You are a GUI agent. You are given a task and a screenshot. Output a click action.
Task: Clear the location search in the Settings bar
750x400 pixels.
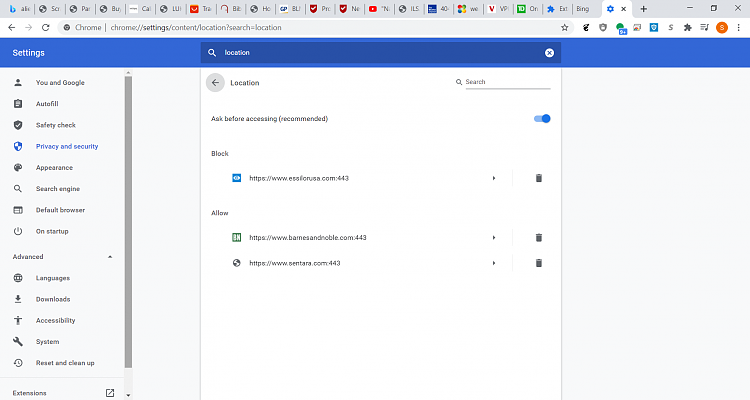coord(549,53)
